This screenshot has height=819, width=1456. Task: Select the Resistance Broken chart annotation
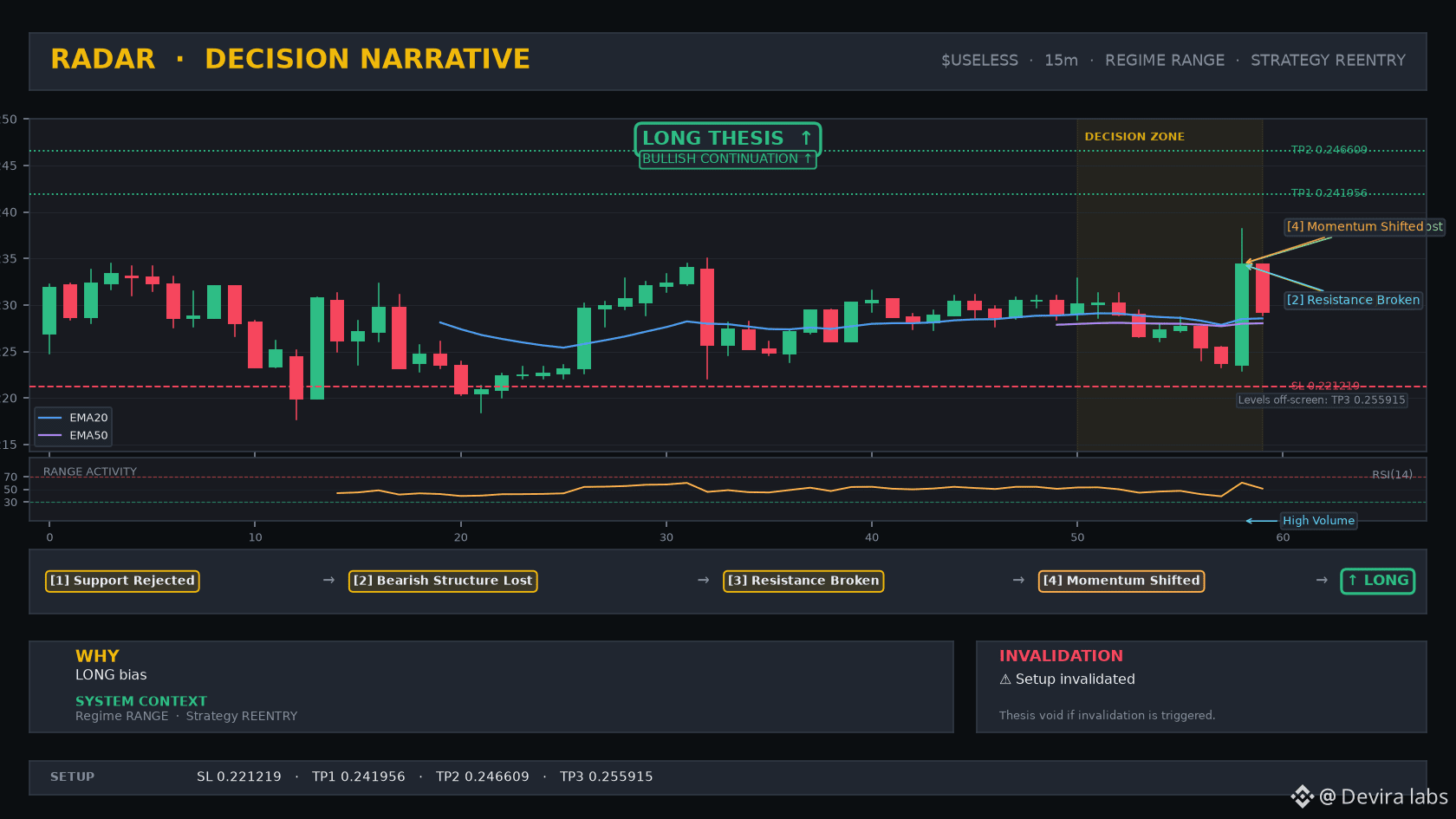(1353, 300)
